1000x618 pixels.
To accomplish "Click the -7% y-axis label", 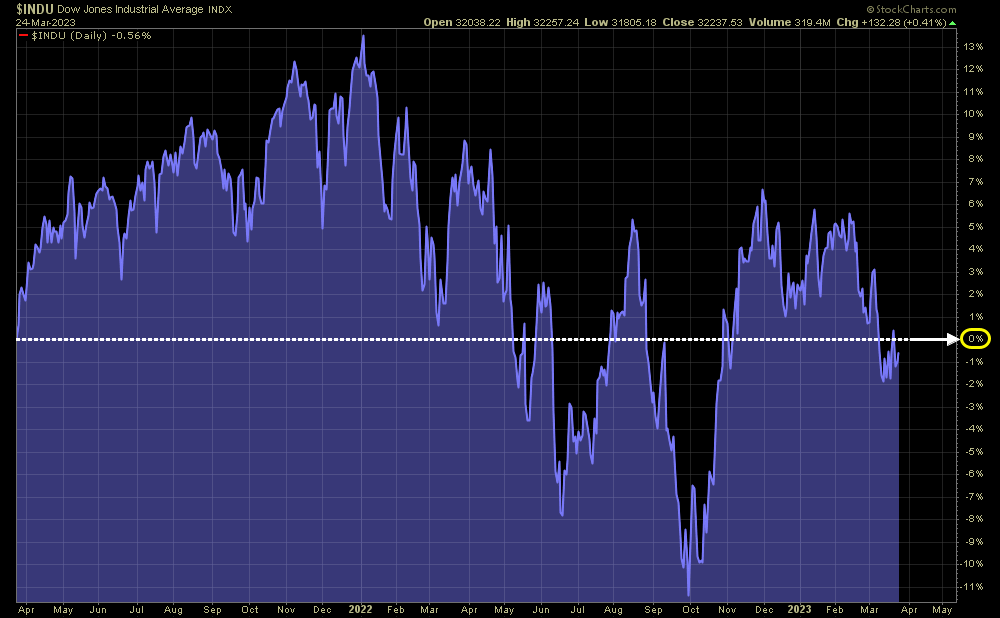I will pyautogui.click(x=974, y=496).
